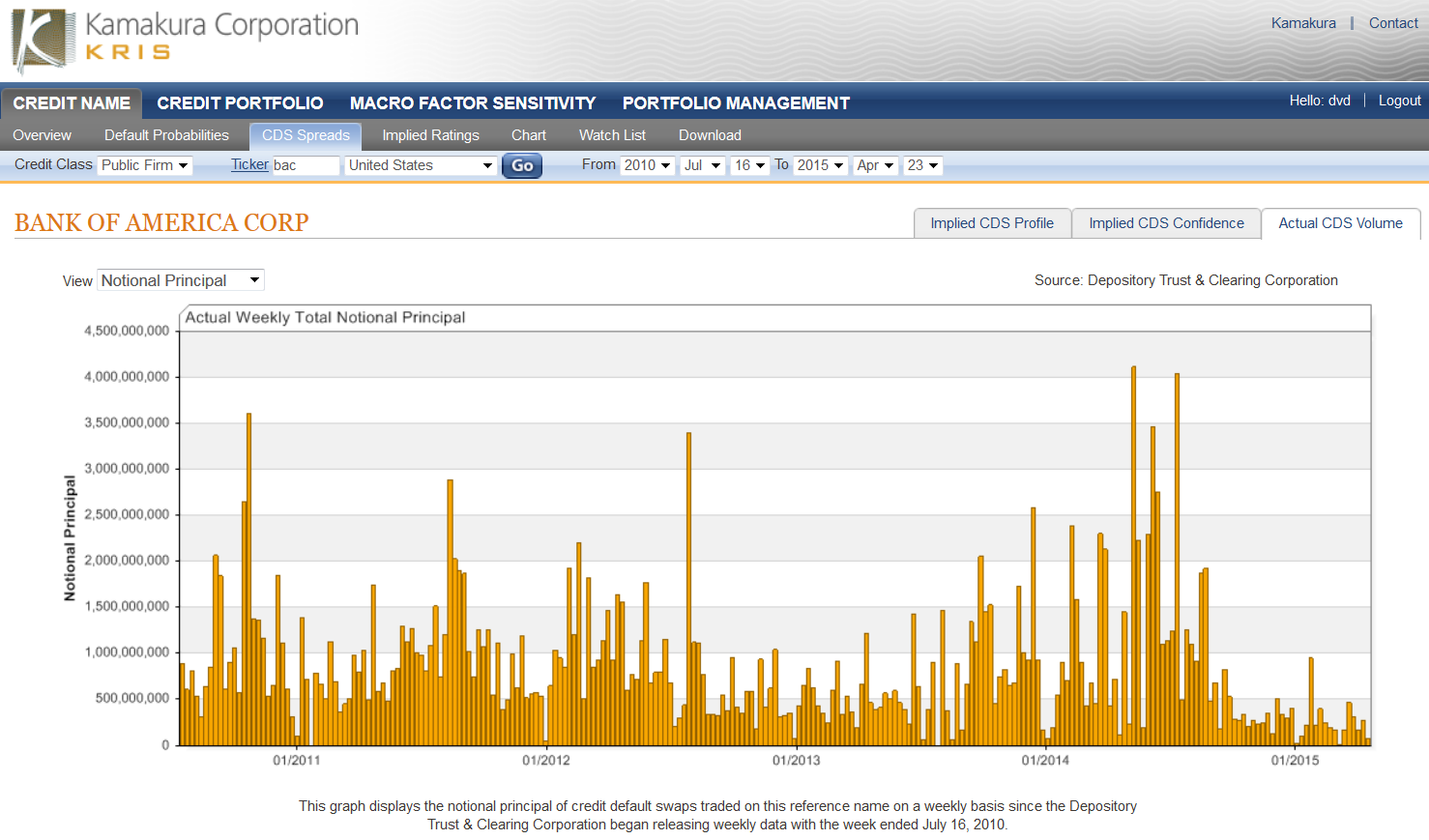Click the Logout link
The image size is (1429, 840).
coord(1399,101)
